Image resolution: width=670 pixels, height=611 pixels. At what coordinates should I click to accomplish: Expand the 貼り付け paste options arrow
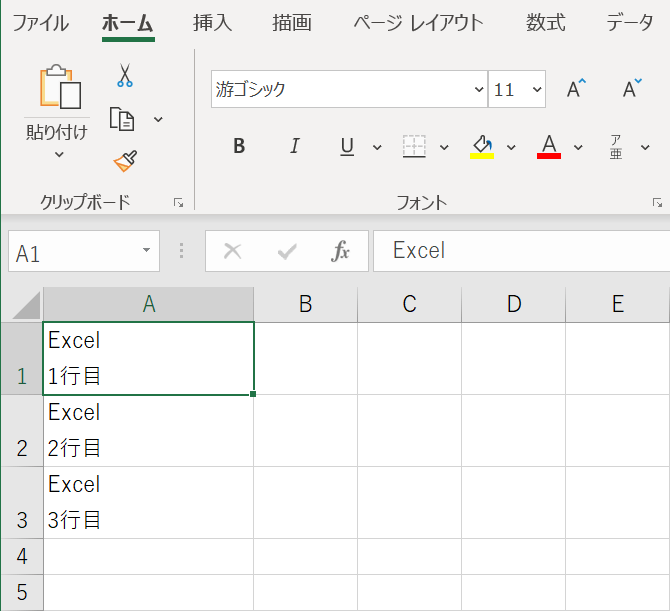[x=59, y=154]
